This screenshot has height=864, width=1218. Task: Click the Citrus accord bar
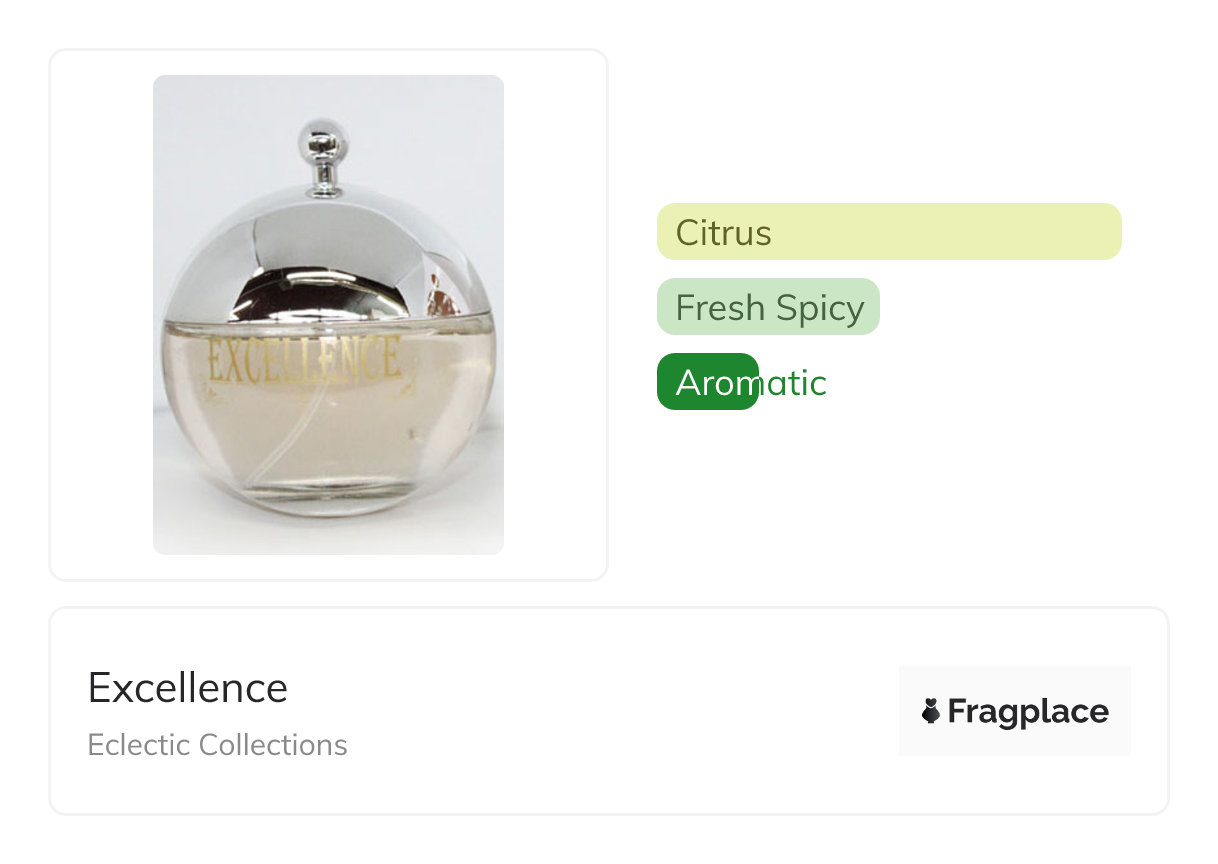(888, 231)
